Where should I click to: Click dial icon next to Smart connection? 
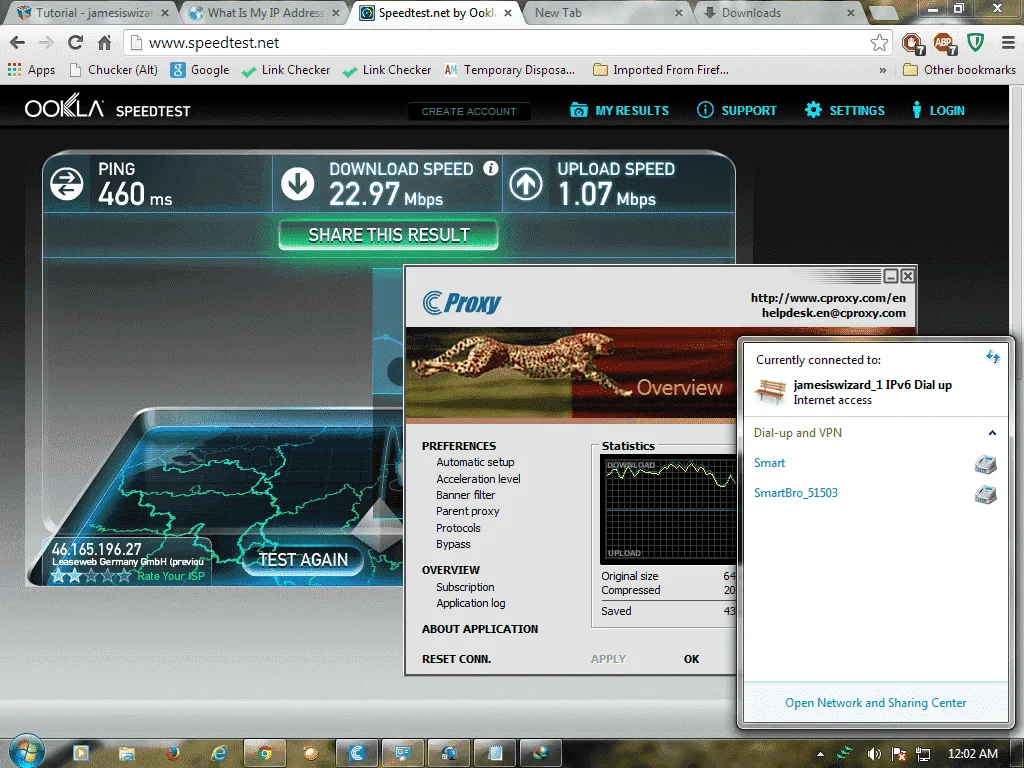pyautogui.click(x=985, y=464)
